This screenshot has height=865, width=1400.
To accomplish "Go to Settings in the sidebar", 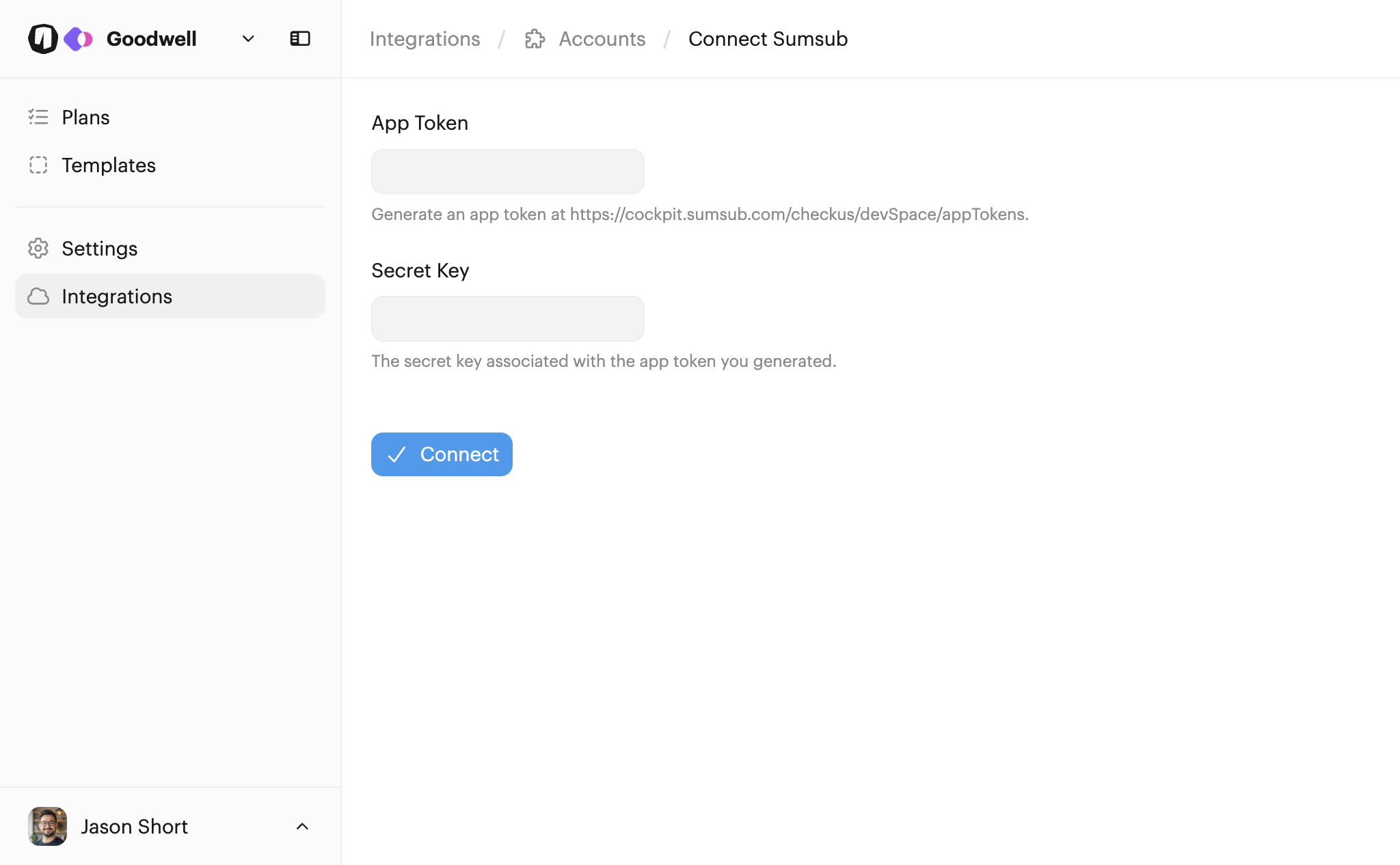I will point(100,249).
